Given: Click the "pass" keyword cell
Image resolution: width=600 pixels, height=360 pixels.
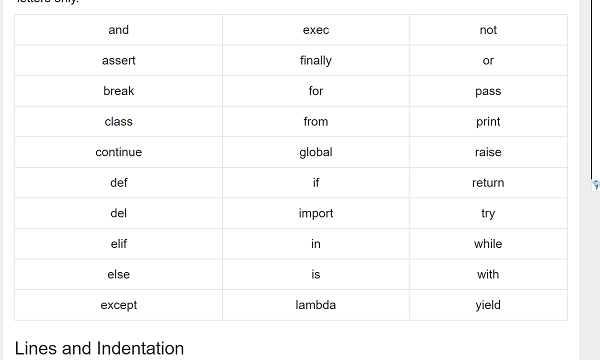Looking at the screenshot, I should click(x=488, y=91).
